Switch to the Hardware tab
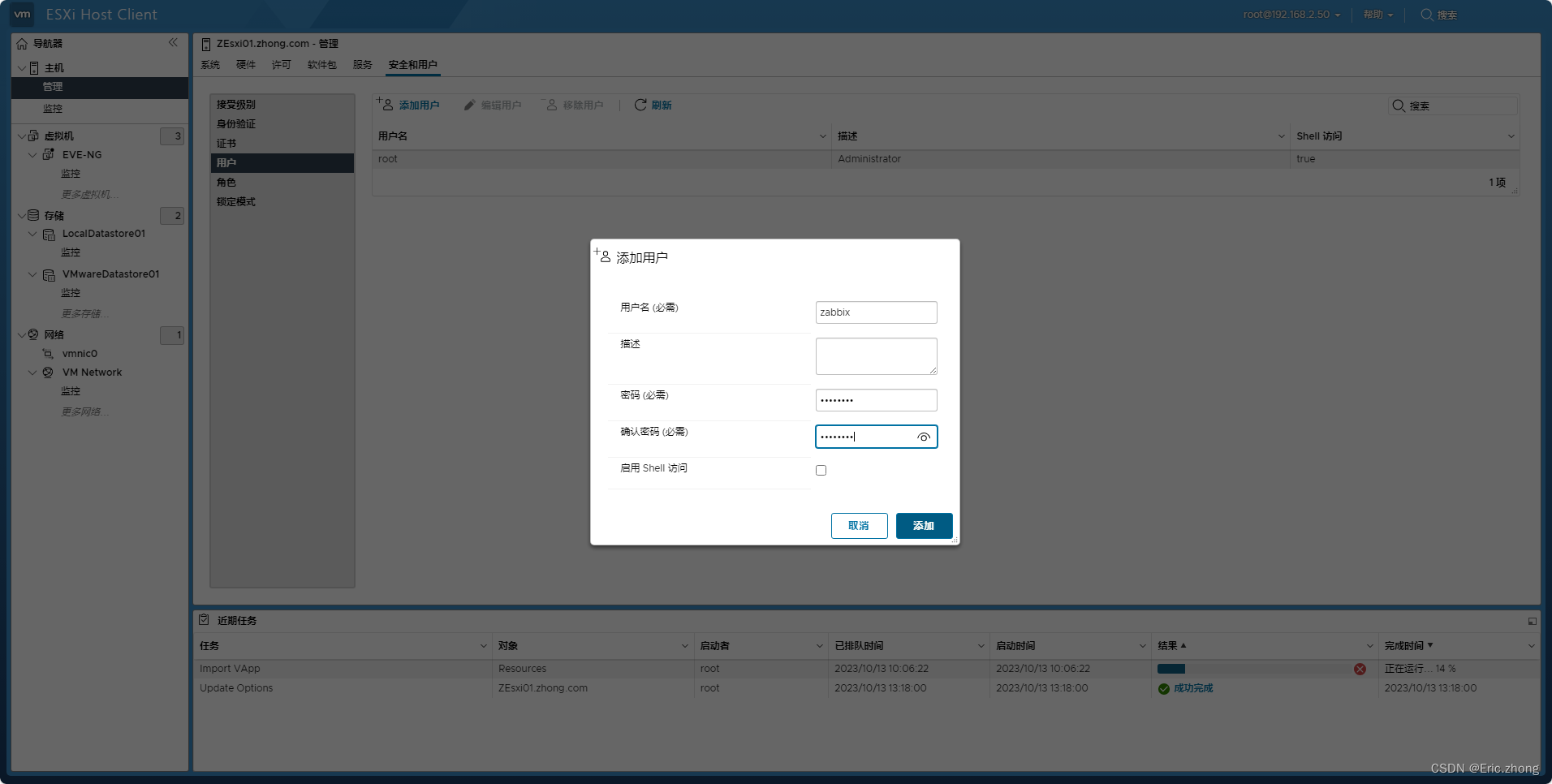1552x784 pixels. pos(246,65)
